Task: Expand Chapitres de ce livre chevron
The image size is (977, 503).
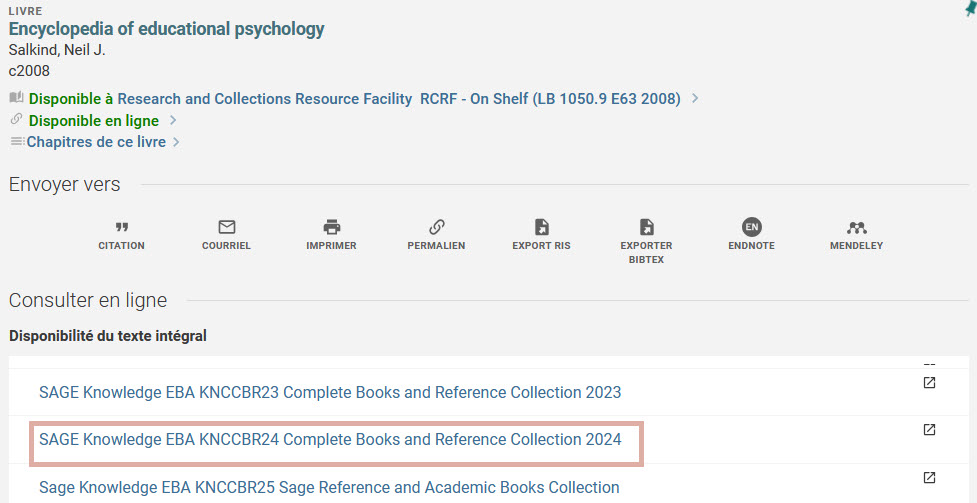Action: click(x=177, y=143)
